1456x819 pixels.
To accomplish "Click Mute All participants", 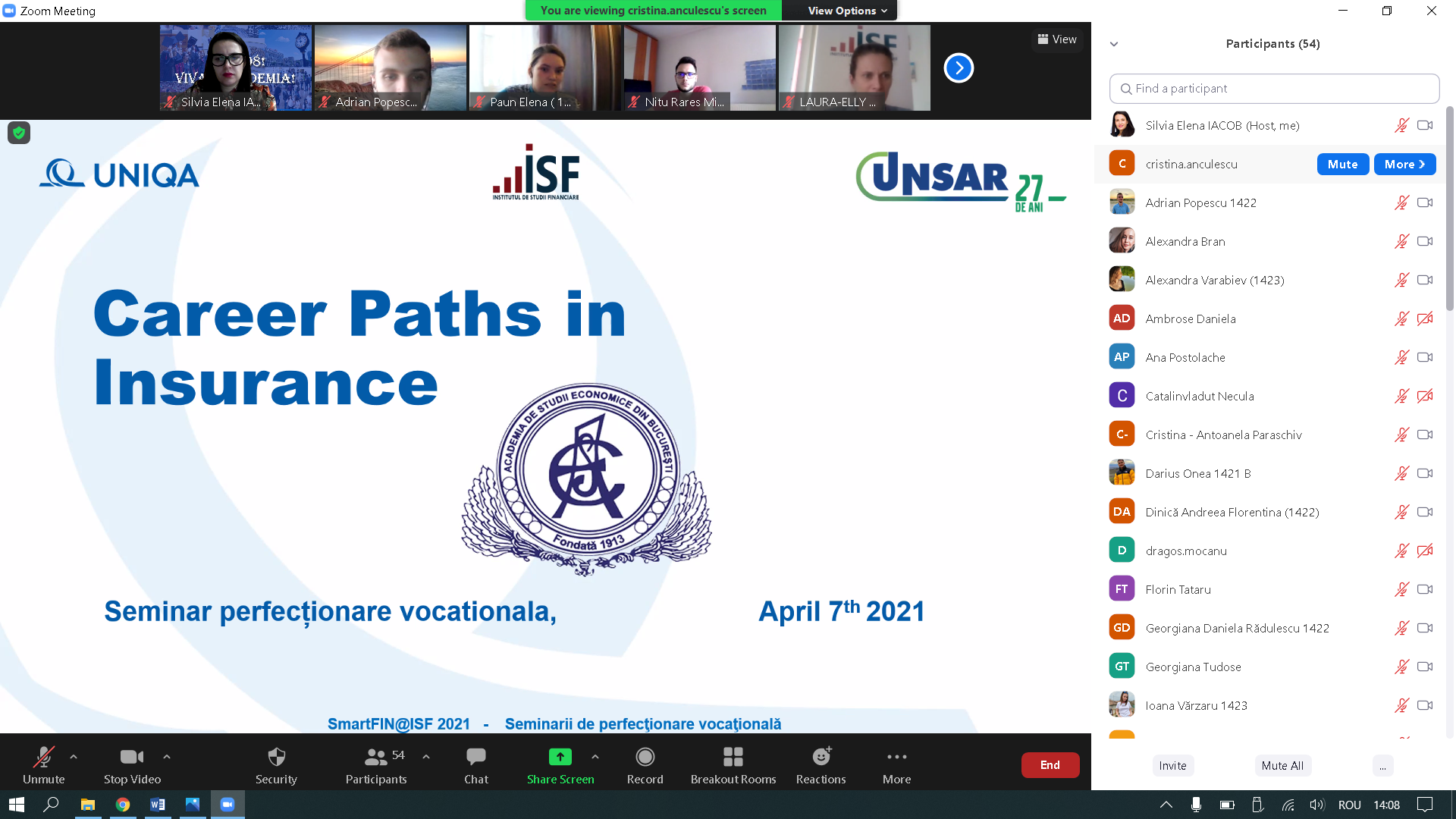I will (1282, 766).
